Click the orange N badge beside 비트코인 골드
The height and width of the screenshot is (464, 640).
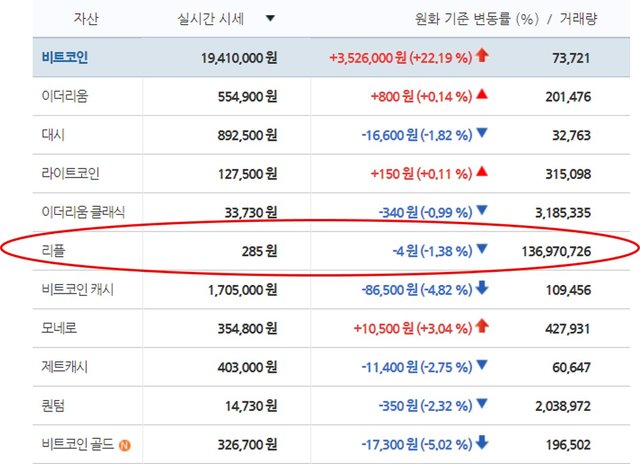click(125, 445)
